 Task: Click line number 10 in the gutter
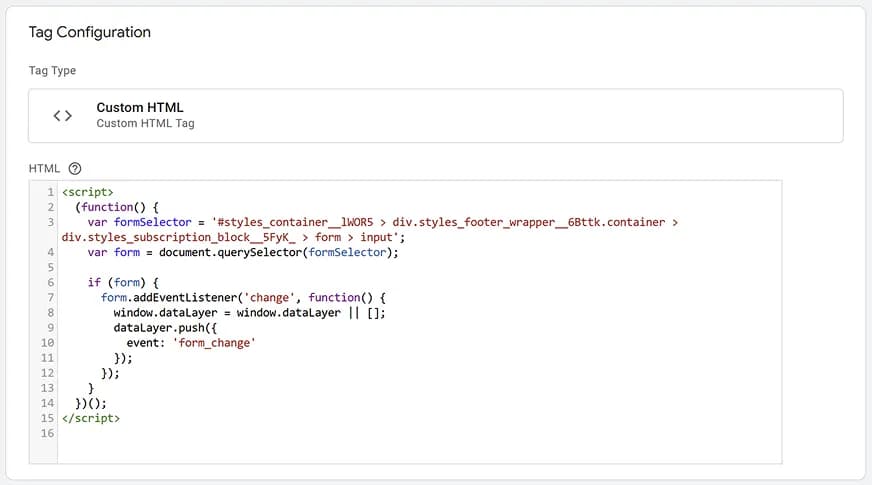[x=47, y=342]
